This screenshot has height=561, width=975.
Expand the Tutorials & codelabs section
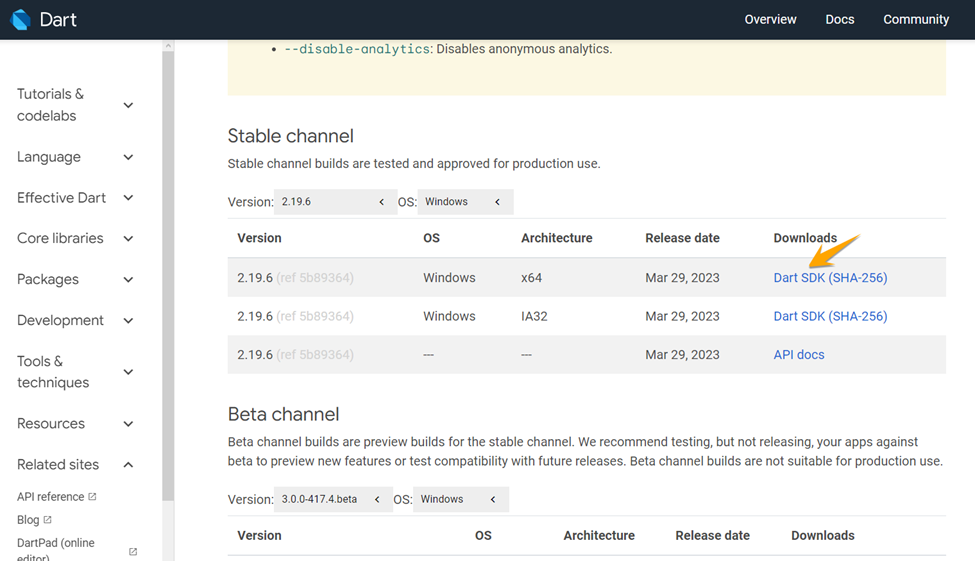pyautogui.click(x=128, y=105)
